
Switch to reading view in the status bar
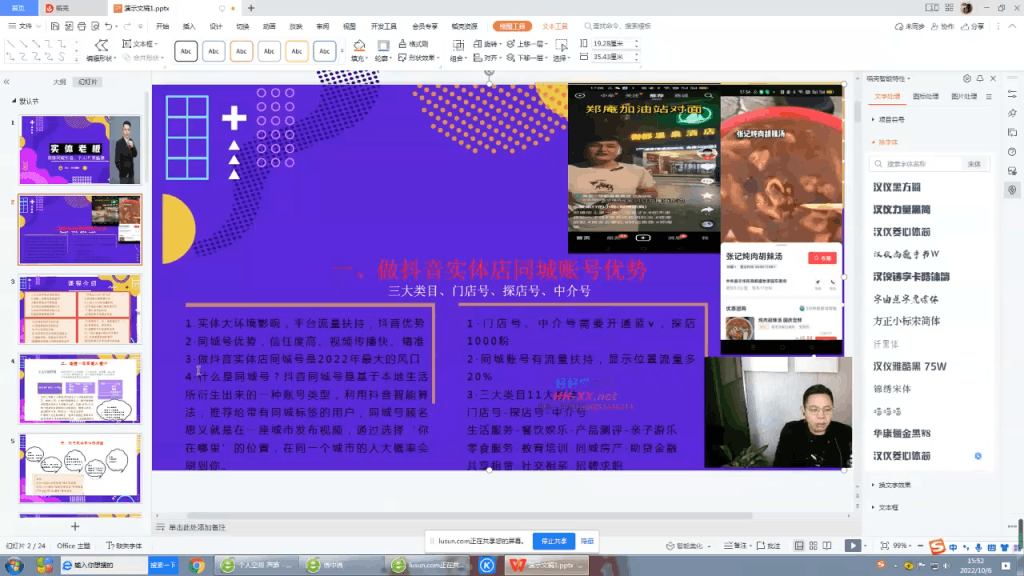click(827, 545)
